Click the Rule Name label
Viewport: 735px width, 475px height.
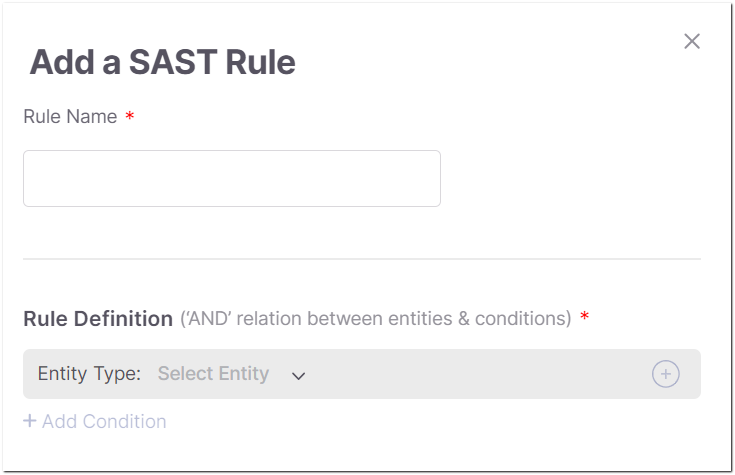[70, 116]
